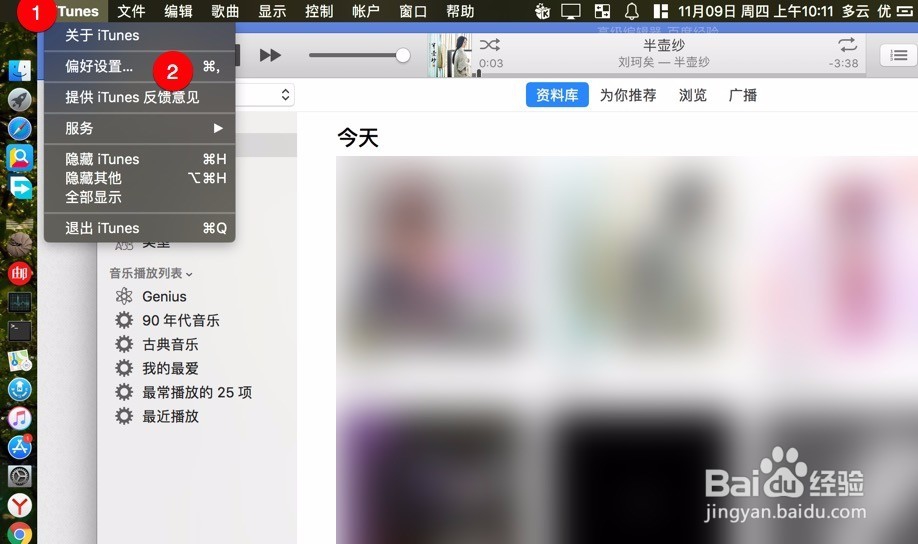Open the notification bell in menu bar

pyautogui.click(x=632, y=11)
